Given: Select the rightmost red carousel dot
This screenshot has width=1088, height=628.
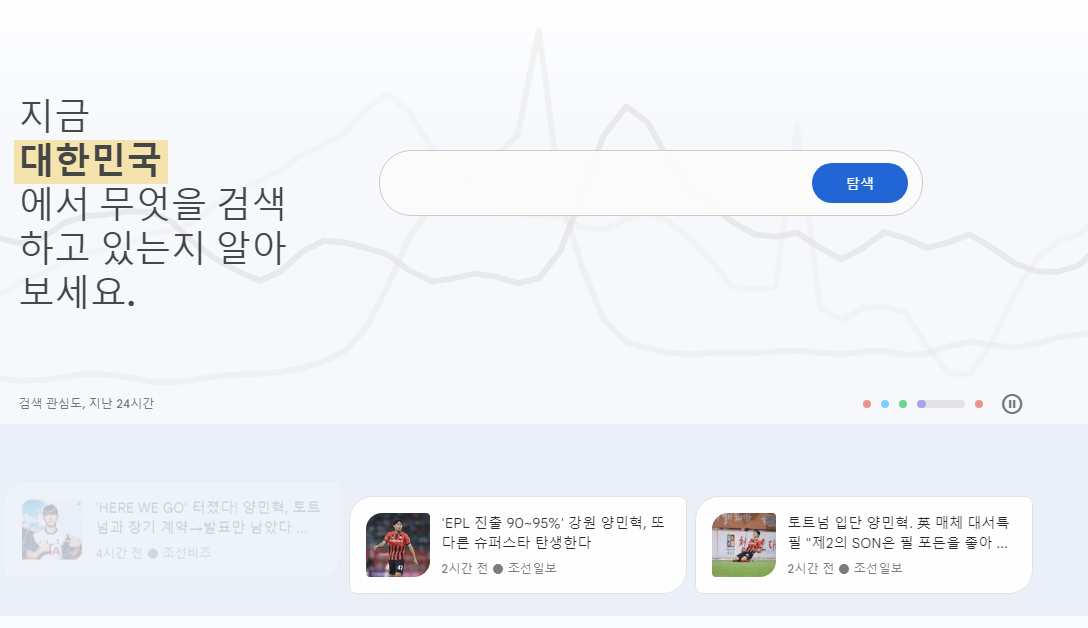Looking at the screenshot, I should (x=978, y=404).
